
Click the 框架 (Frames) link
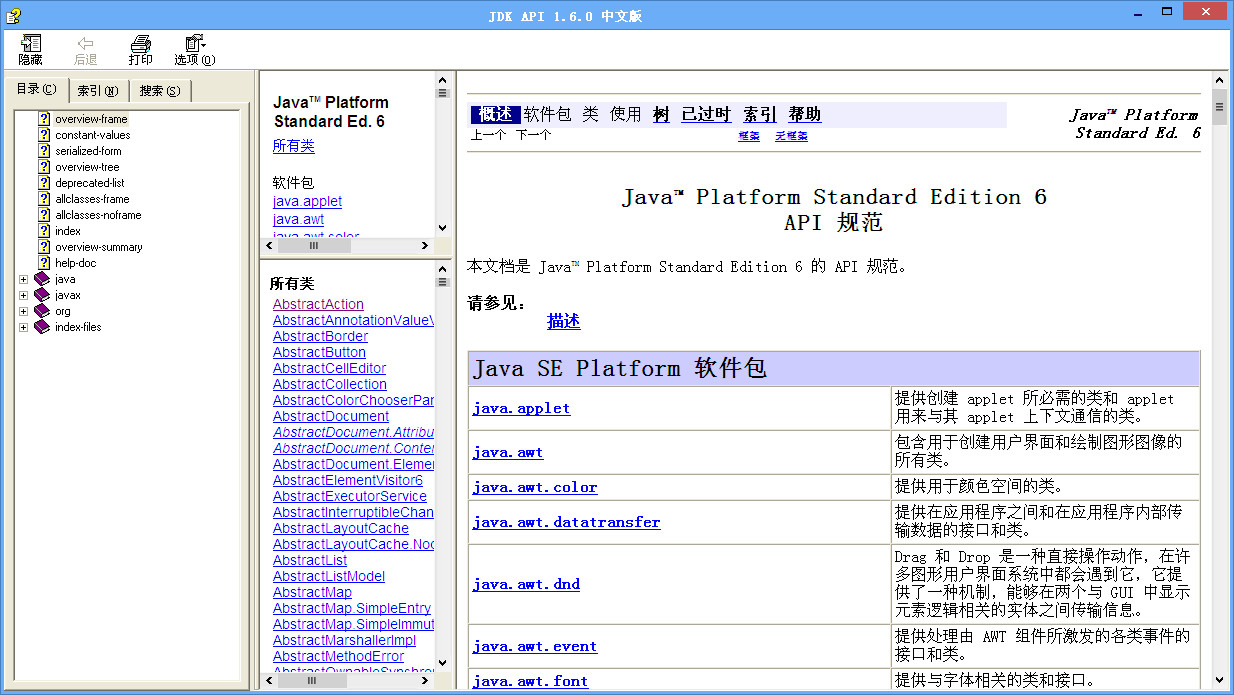[749, 136]
